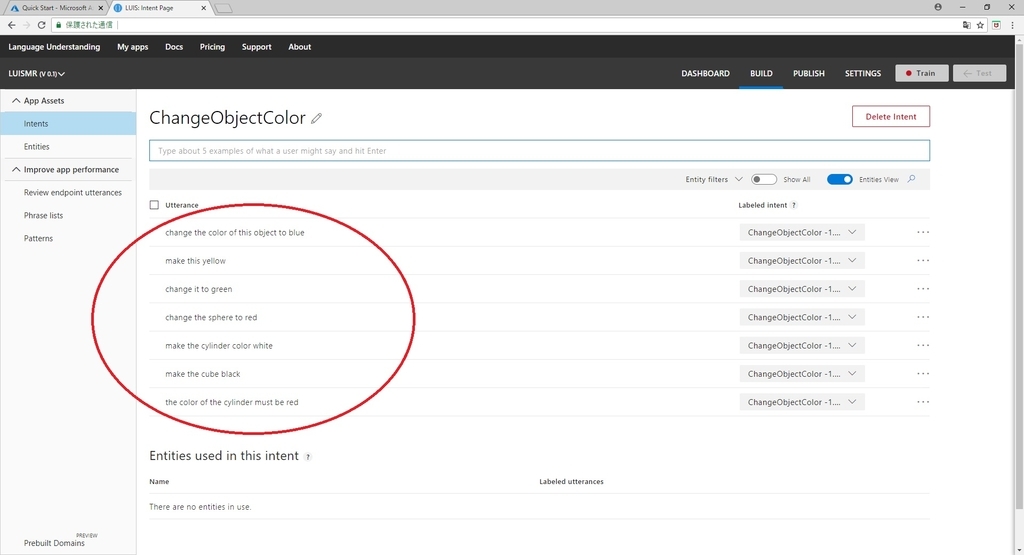This screenshot has height=555, width=1024.
Task: Collapse the Improve app performance section
Action: point(16,169)
